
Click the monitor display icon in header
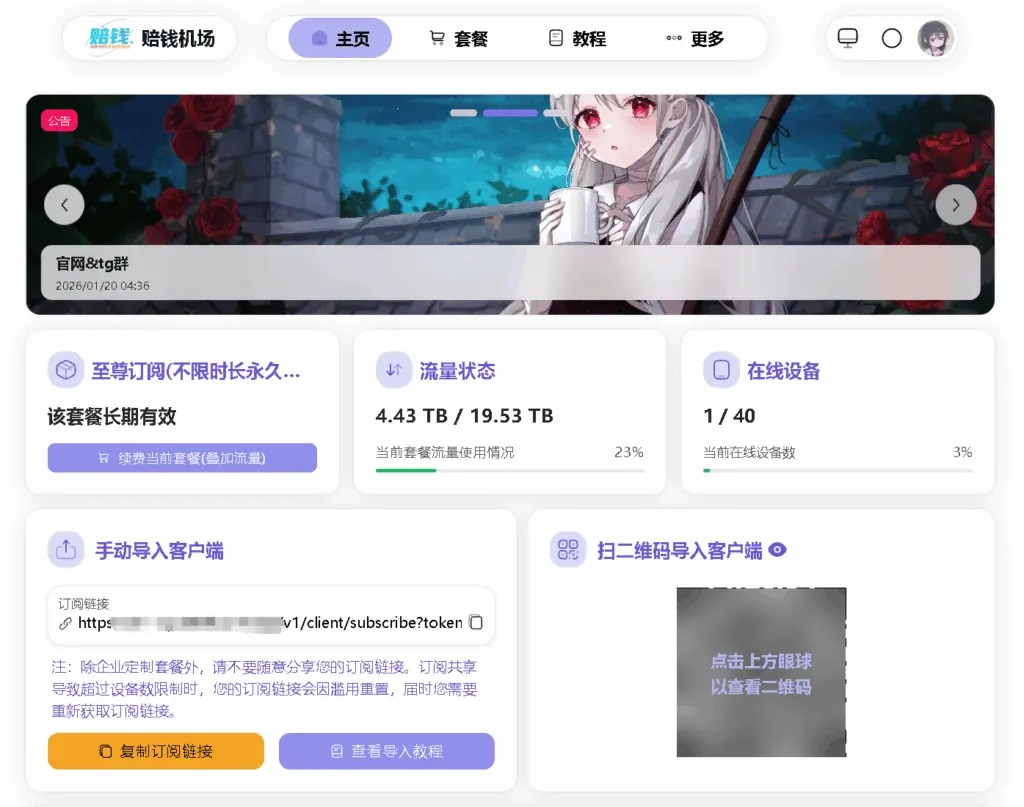coord(848,39)
